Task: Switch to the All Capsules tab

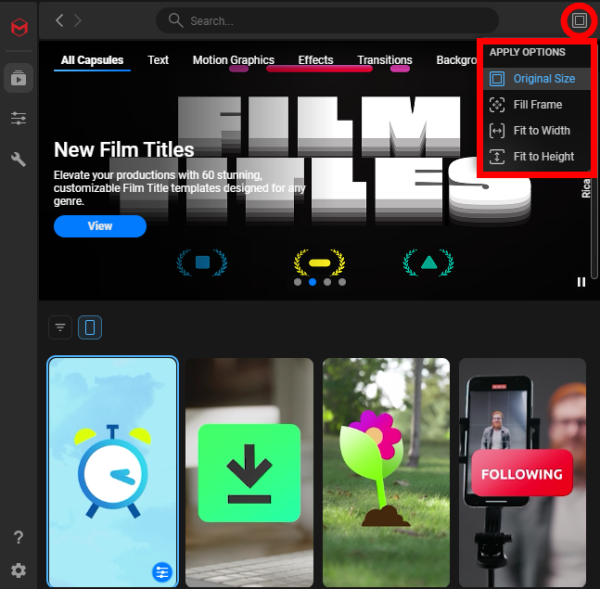Action: (92, 60)
